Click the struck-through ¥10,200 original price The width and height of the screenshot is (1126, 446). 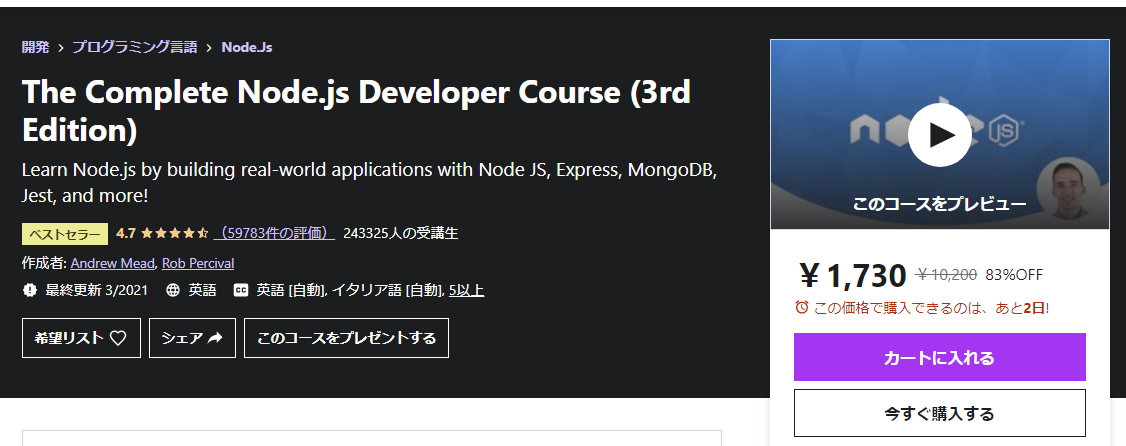point(946,274)
